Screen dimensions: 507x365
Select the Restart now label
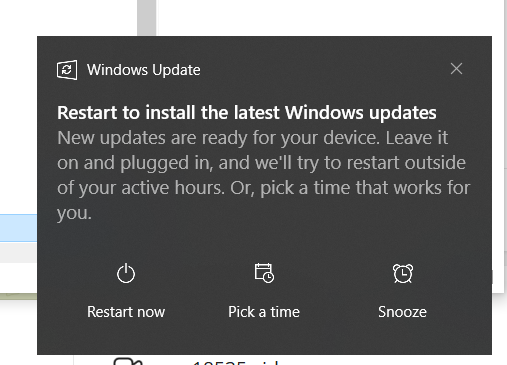[x=126, y=312]
